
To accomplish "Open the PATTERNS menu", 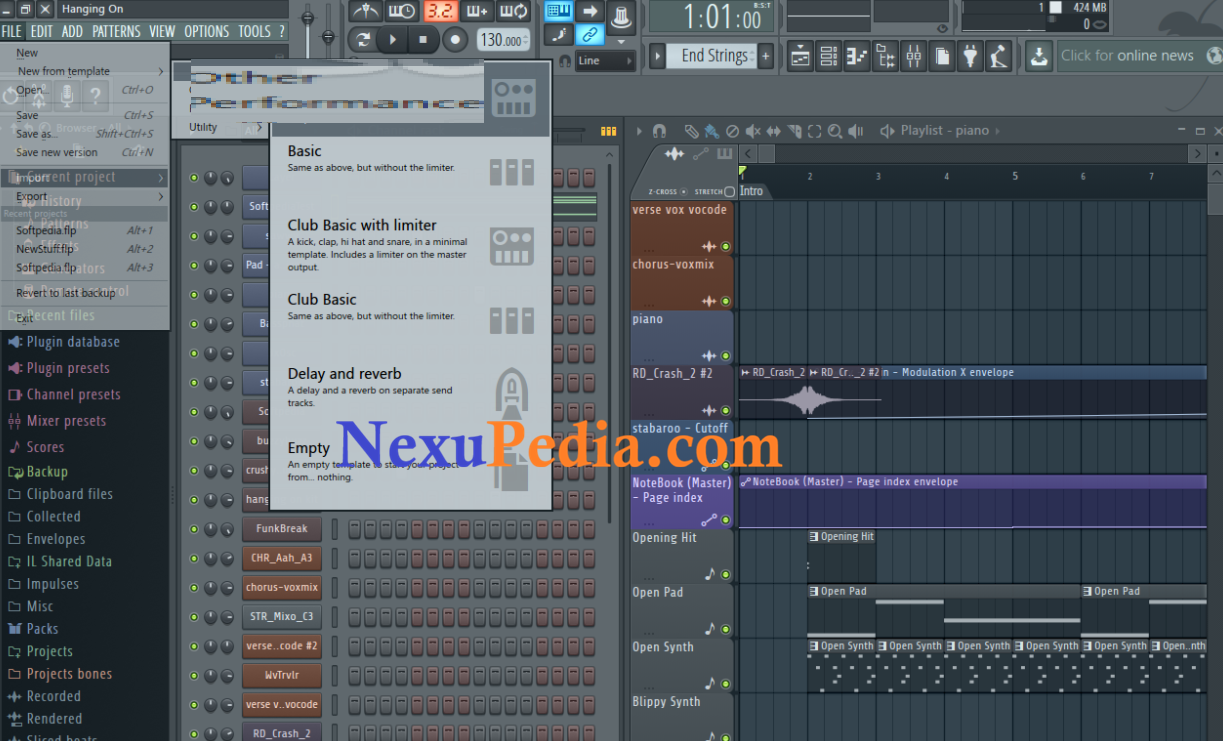I will pos(116,31).
